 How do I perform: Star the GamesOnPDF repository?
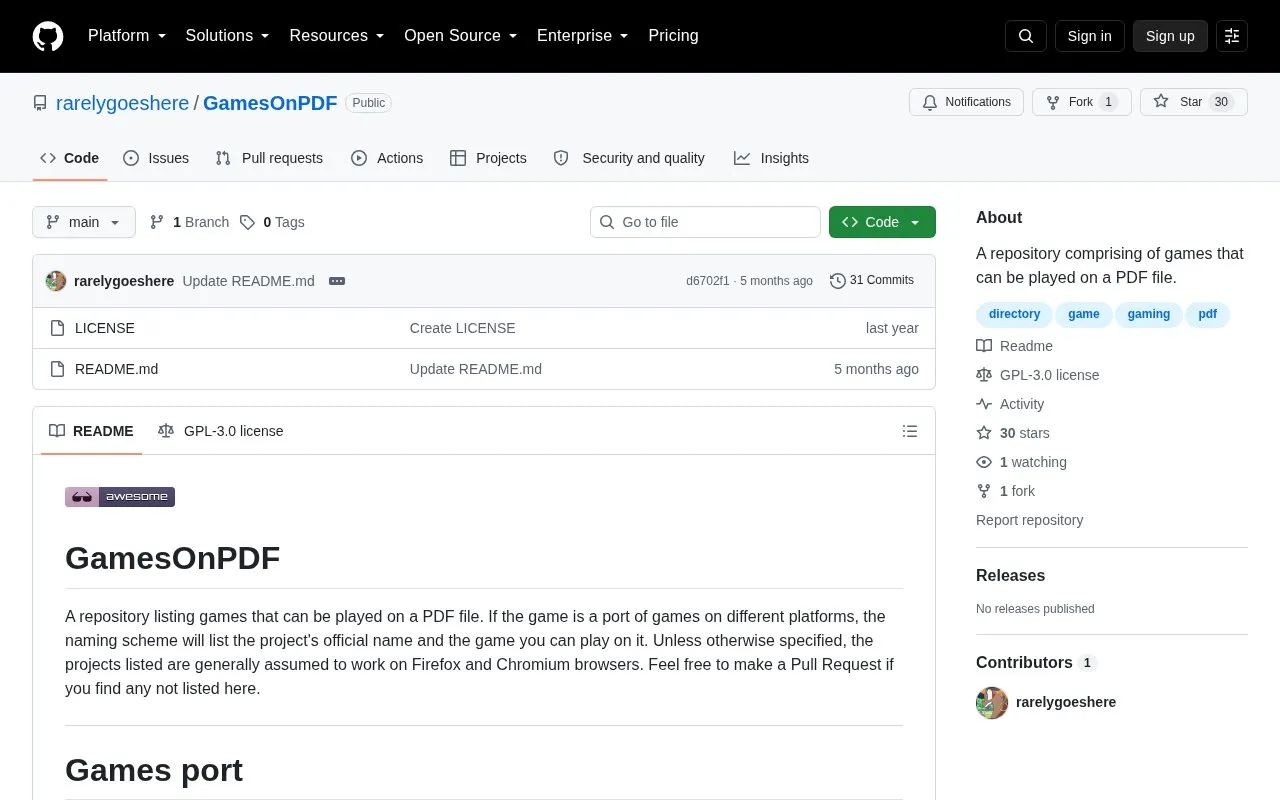(x=1194, y=102)
